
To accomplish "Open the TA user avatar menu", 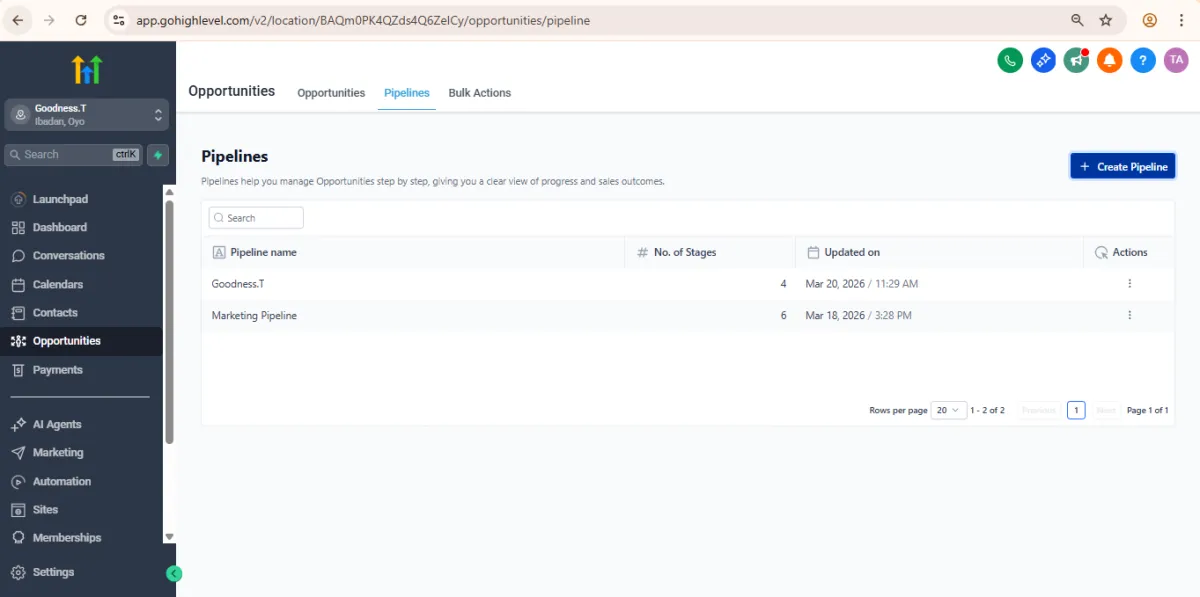I will pyautogui.click(x=1176, y=61).
